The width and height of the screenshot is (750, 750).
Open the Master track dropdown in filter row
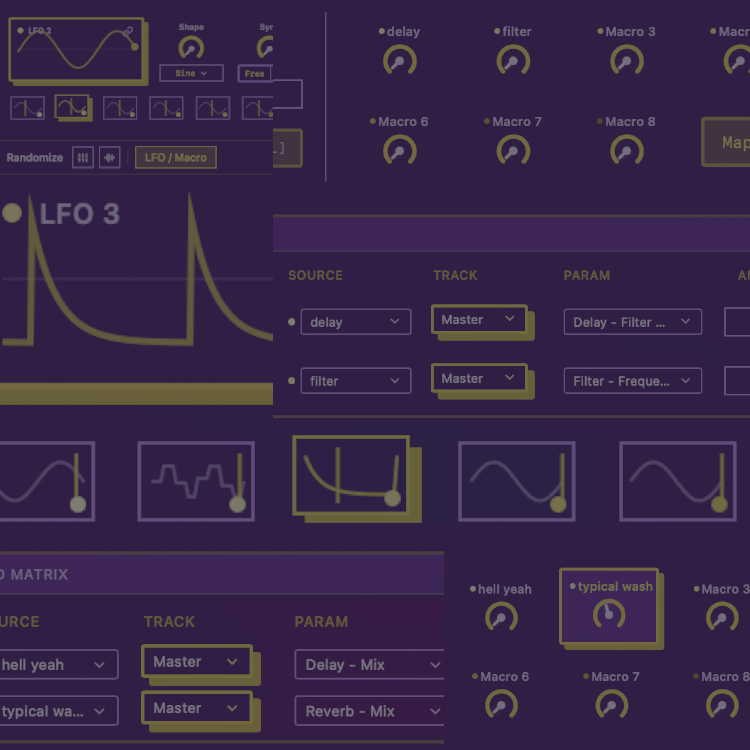pos(479,378)
